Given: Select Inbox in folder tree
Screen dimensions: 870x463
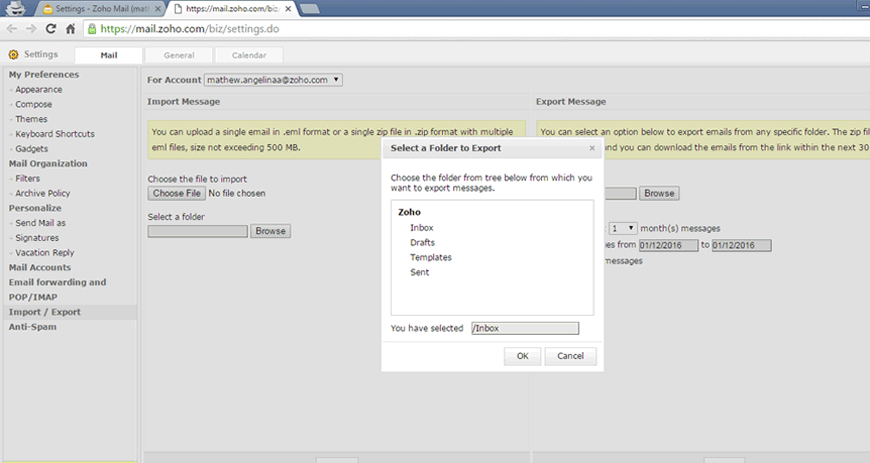Looking at the screenshot, I should pos(422,228).
